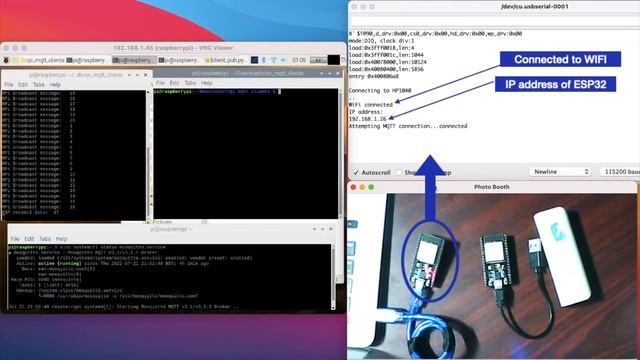
Task: Maximize the VNC Viewer window
Action: 24,48
